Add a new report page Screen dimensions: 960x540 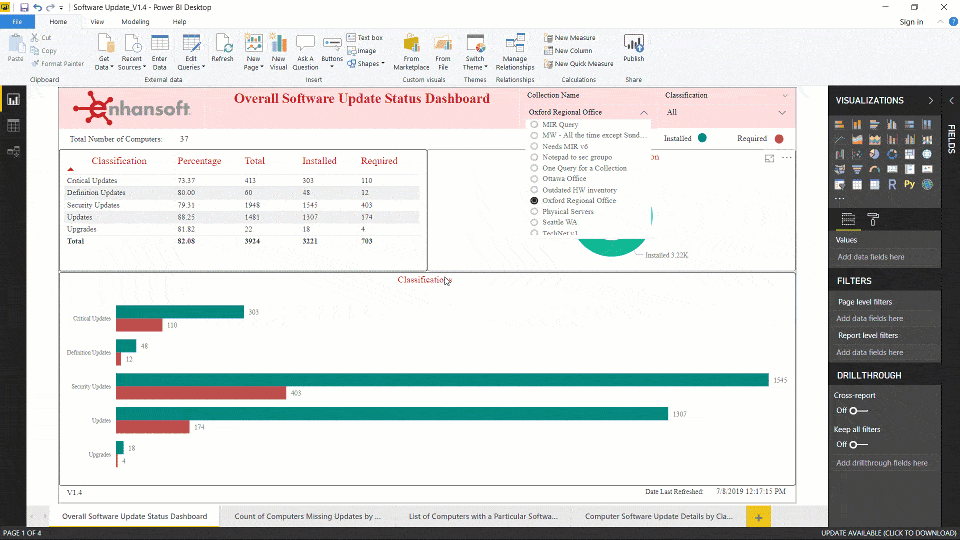tap(759, 517)
